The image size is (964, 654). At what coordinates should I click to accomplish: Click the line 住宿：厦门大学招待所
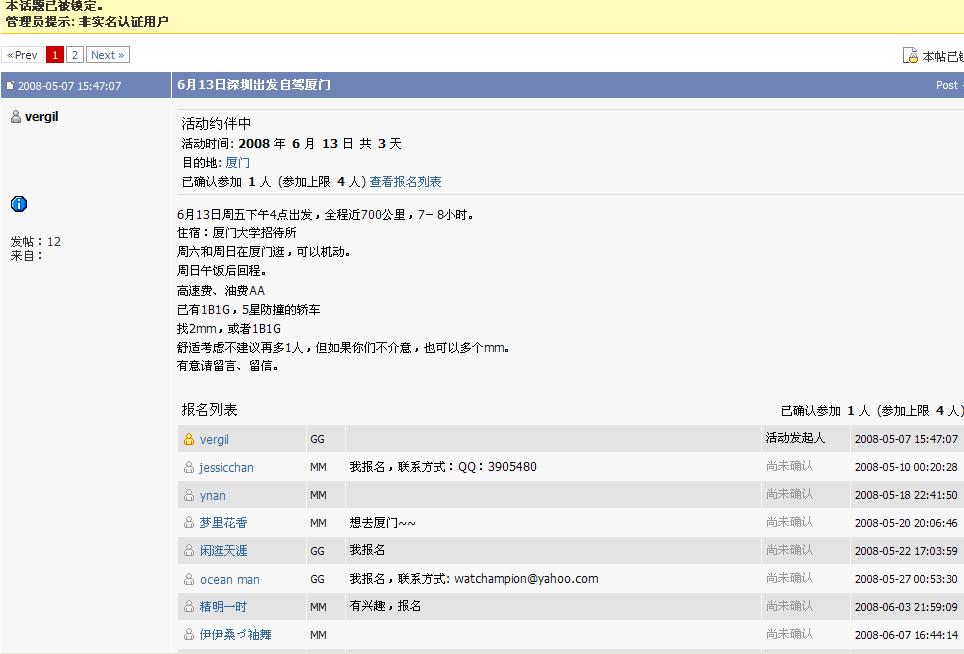point(237,233)
